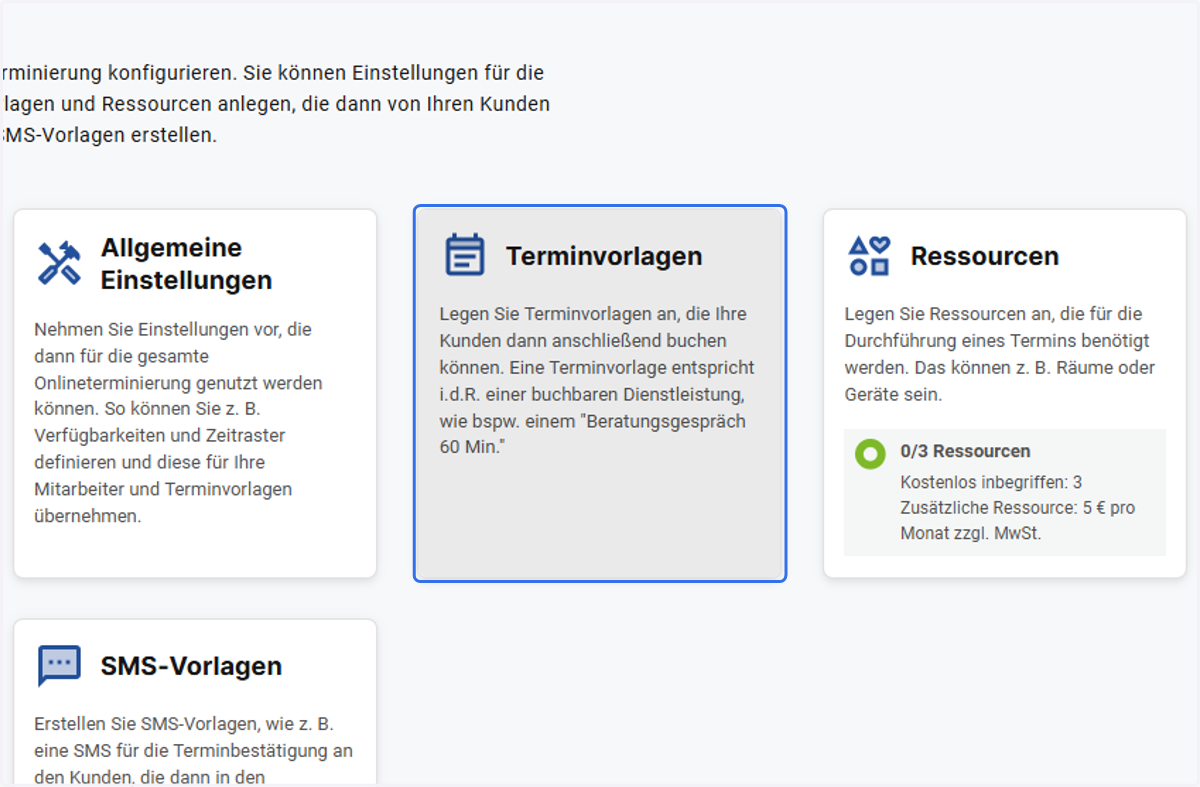1200x787 pixels.
Task: Click the speech bubble SMS-Vorlagen icon
Action: pos(59,666)
